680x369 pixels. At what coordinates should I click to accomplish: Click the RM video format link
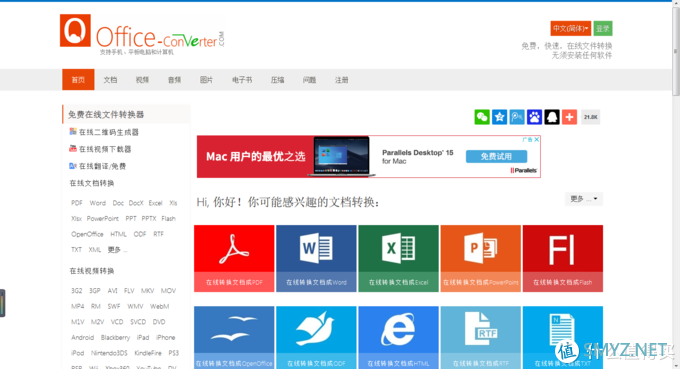(96, 306)
